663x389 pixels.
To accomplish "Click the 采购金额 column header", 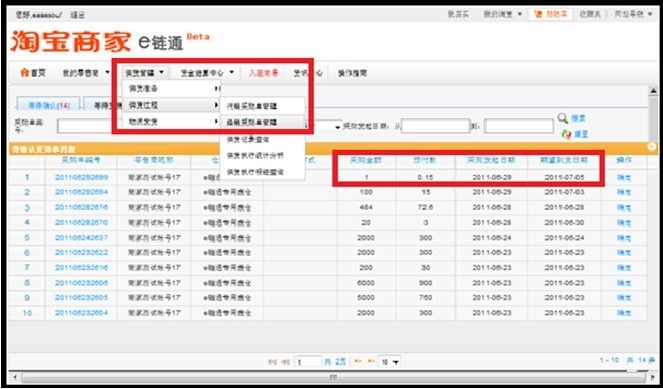I will pyautogui.click(x=366, y=161).
